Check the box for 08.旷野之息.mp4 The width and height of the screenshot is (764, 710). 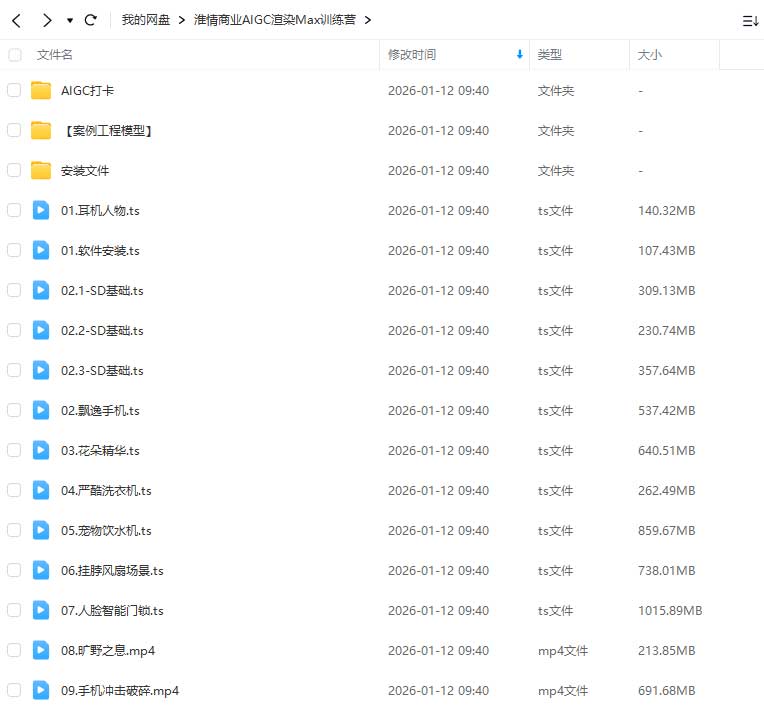click(x=14, y=650)
